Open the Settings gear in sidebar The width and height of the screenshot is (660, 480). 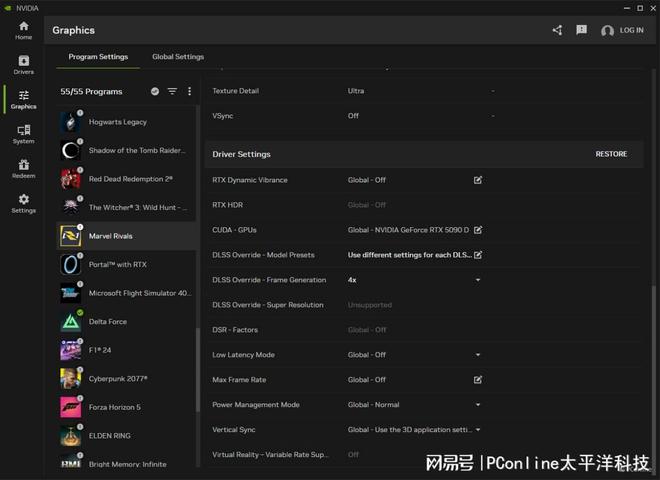pos(24,203)
